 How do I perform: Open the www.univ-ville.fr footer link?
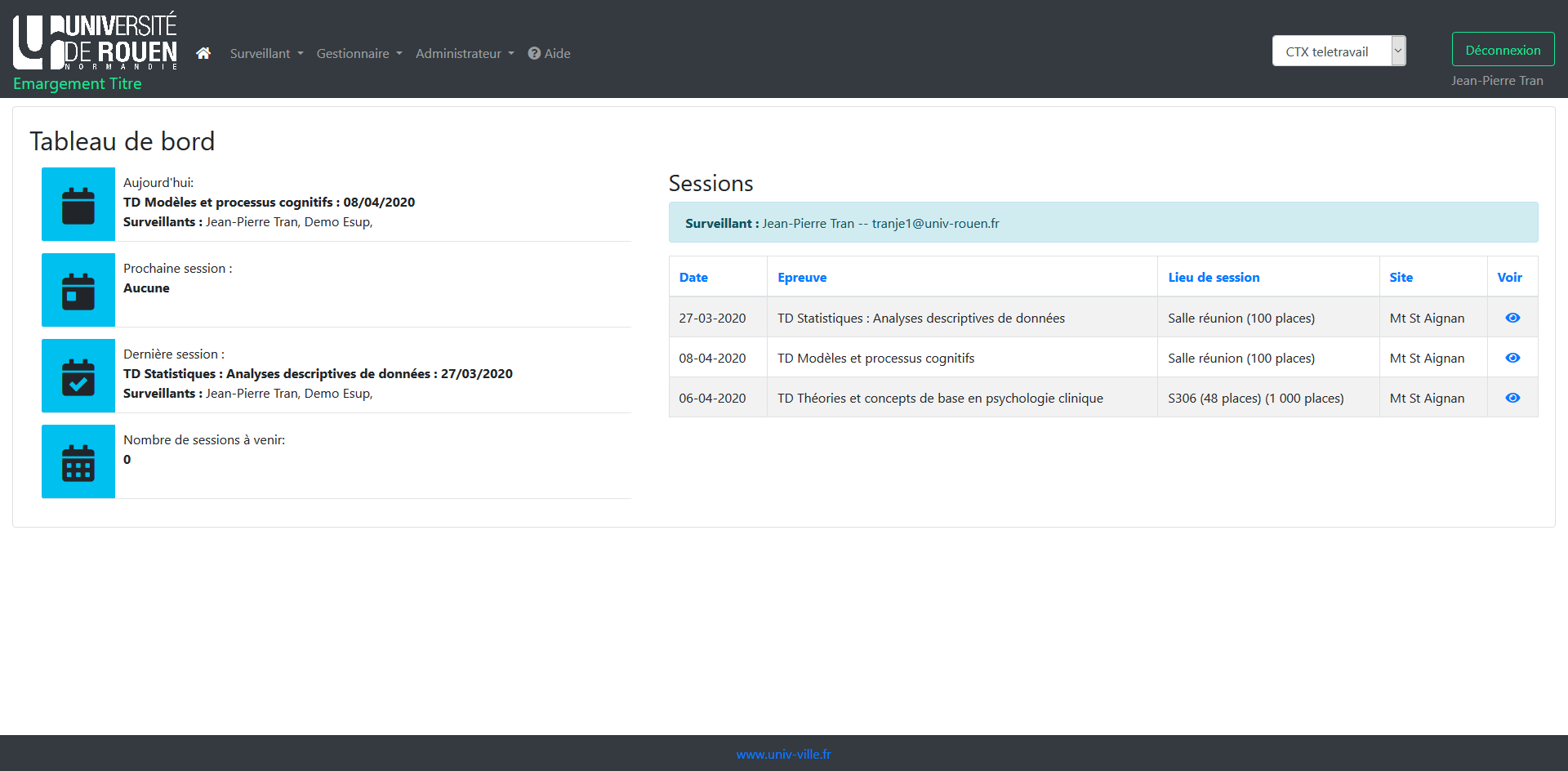(783, 755)
